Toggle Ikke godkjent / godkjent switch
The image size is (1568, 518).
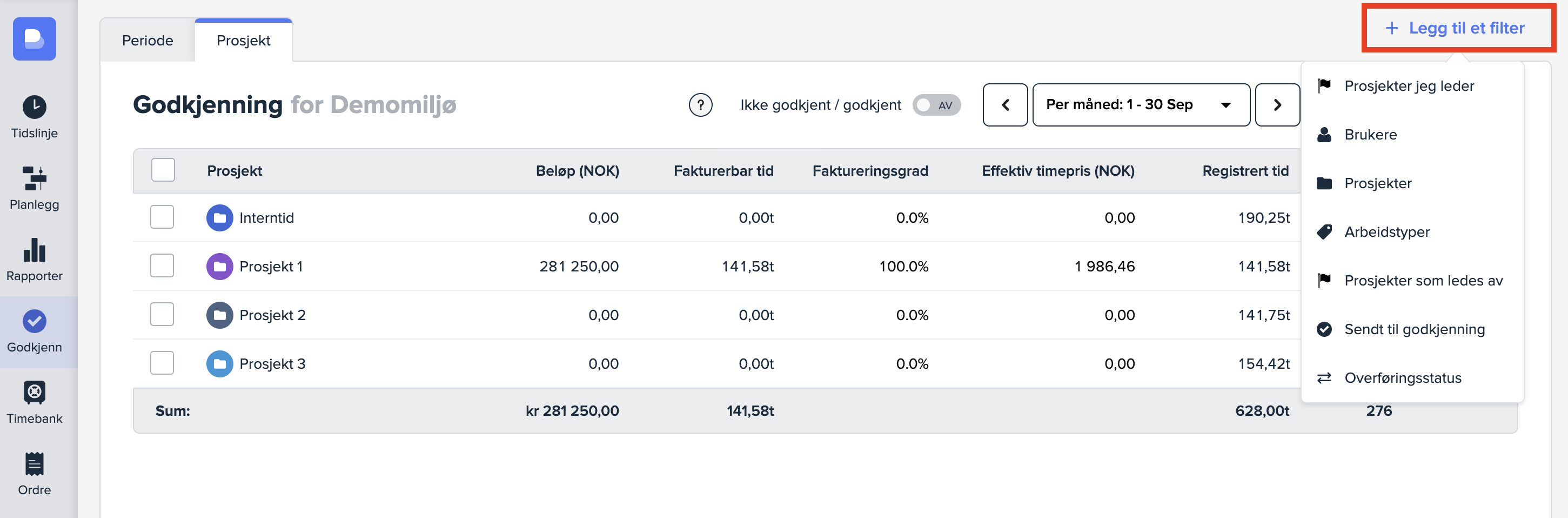coord(936,105)
